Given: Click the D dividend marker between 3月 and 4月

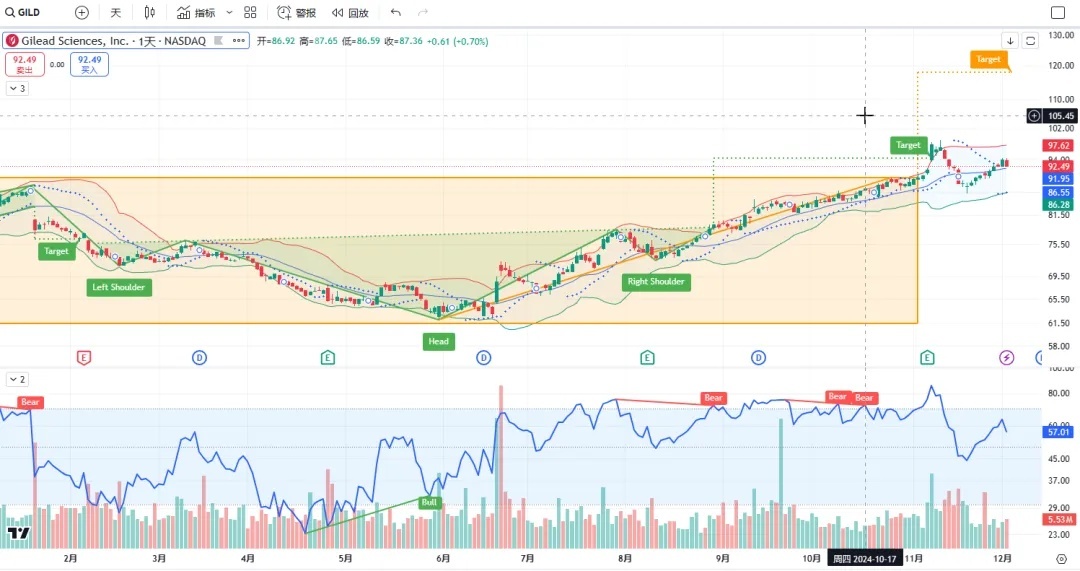Looking at the screenshot, I should 199,357.
